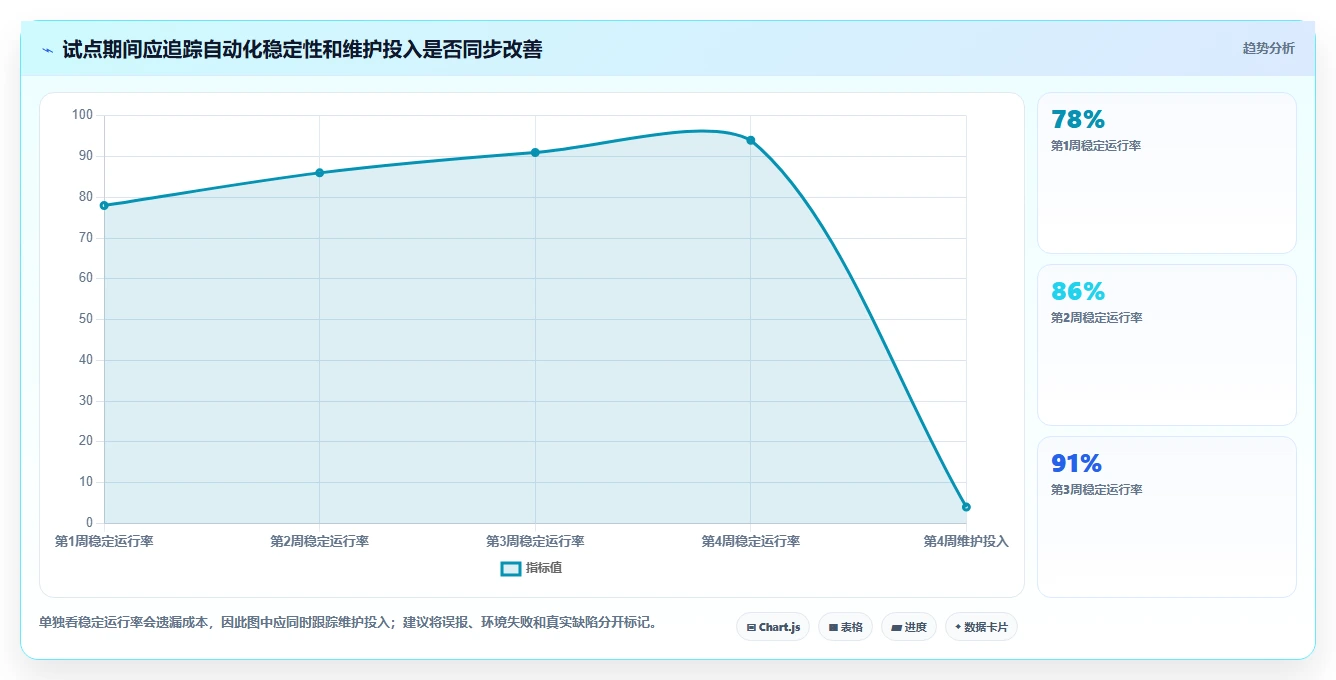Click y-axis value 100

point(83,115)
